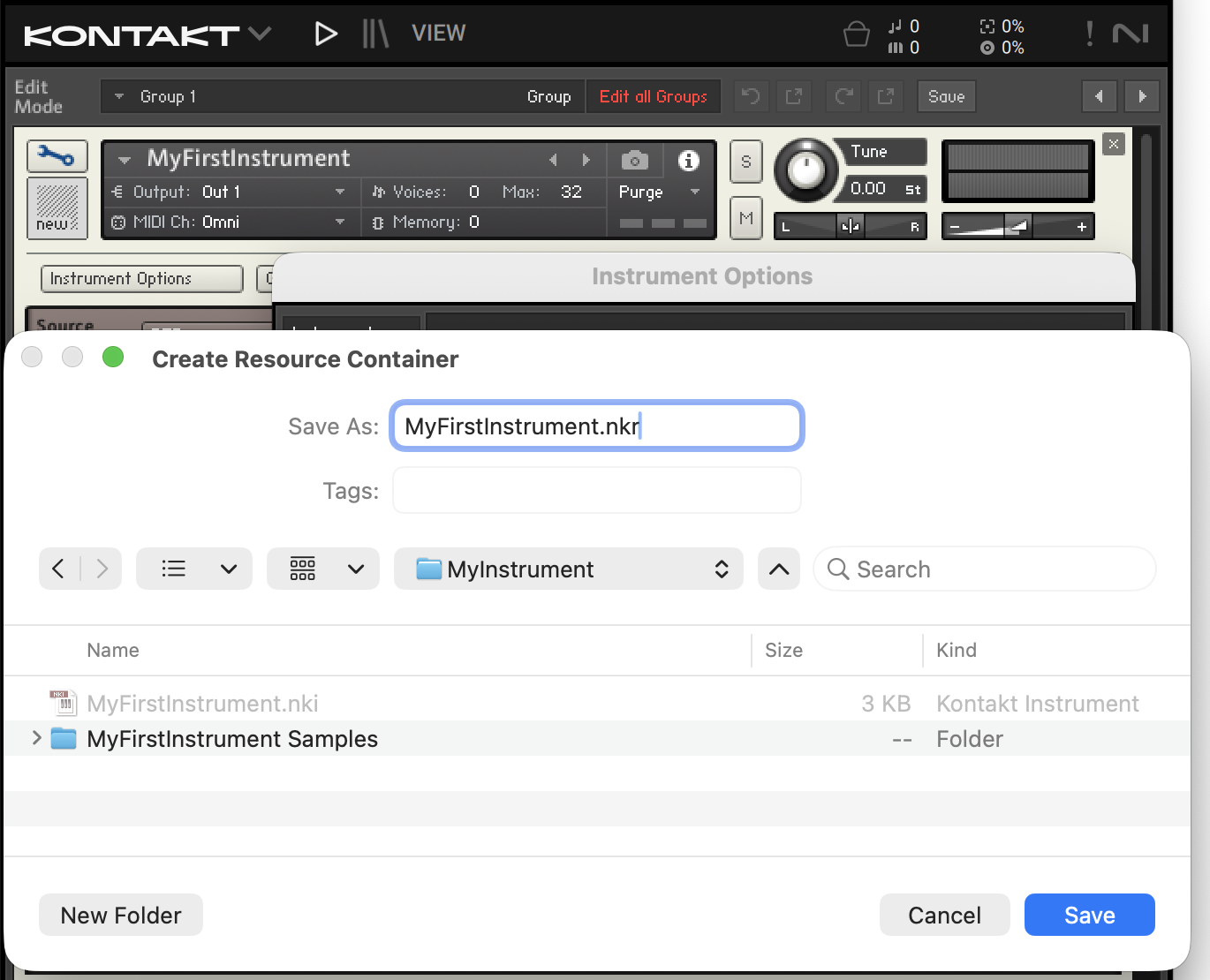Toggle the Solo S button
Image resolution: width=1210 pixels, height=980 pixels.
(746, 162)
